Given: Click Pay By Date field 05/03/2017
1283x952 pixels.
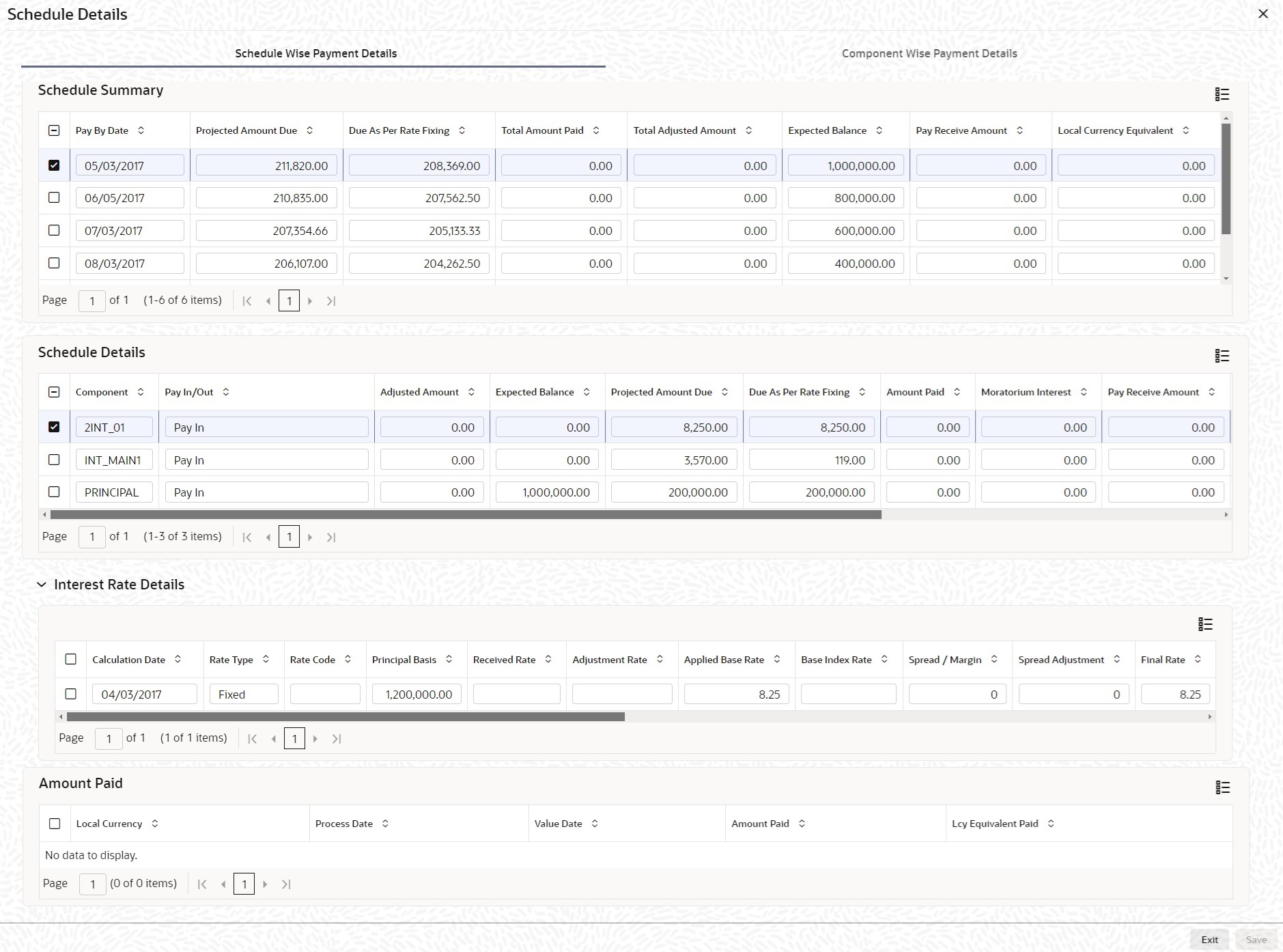Looking at the screenshot, I should (x=130, y=165).
